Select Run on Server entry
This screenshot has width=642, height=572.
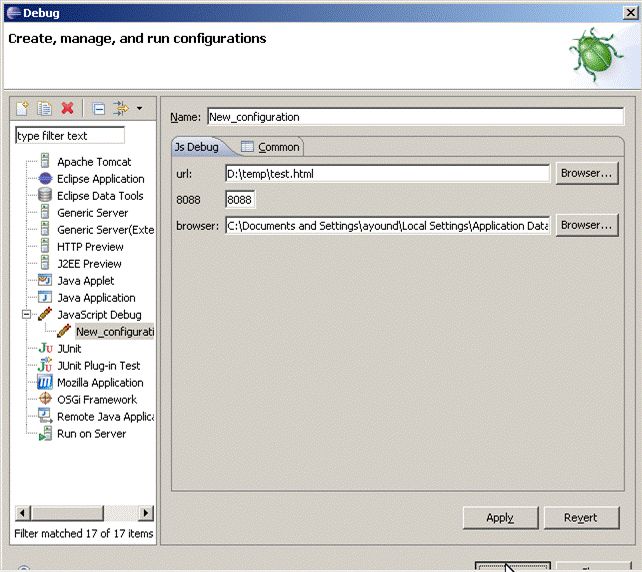point(91,434)
